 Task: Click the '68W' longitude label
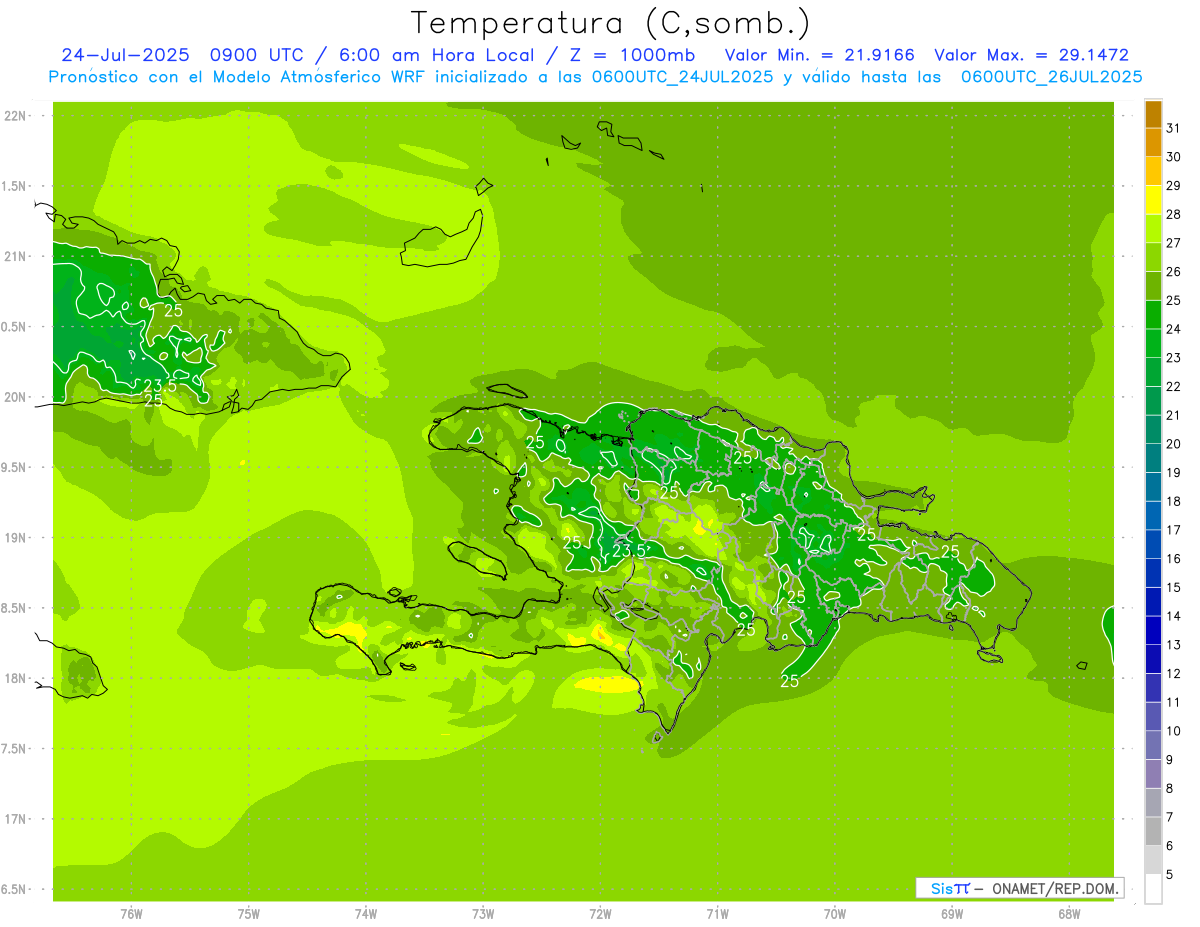tap(1069, 913)
